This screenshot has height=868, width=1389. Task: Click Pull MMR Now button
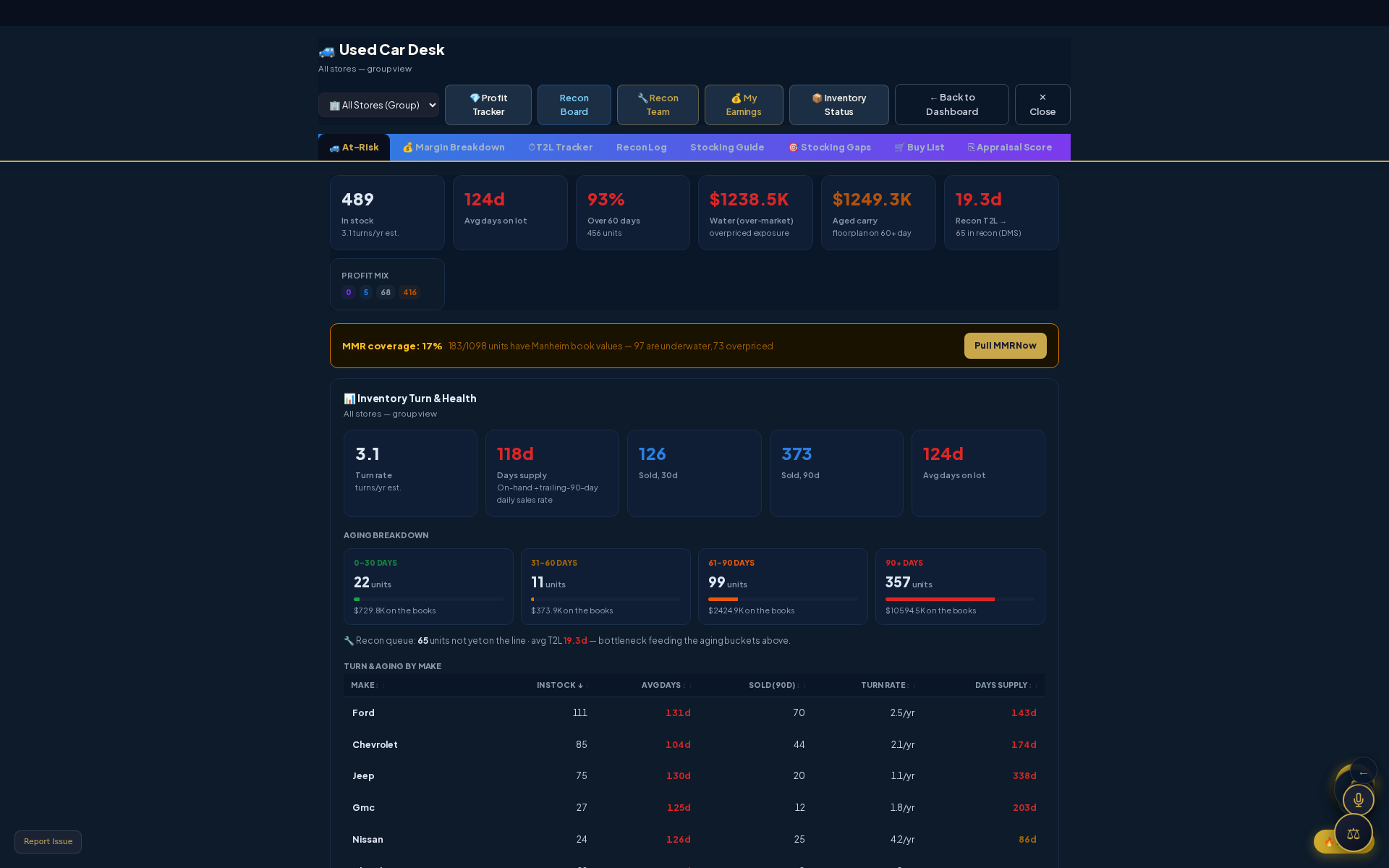1005,346
